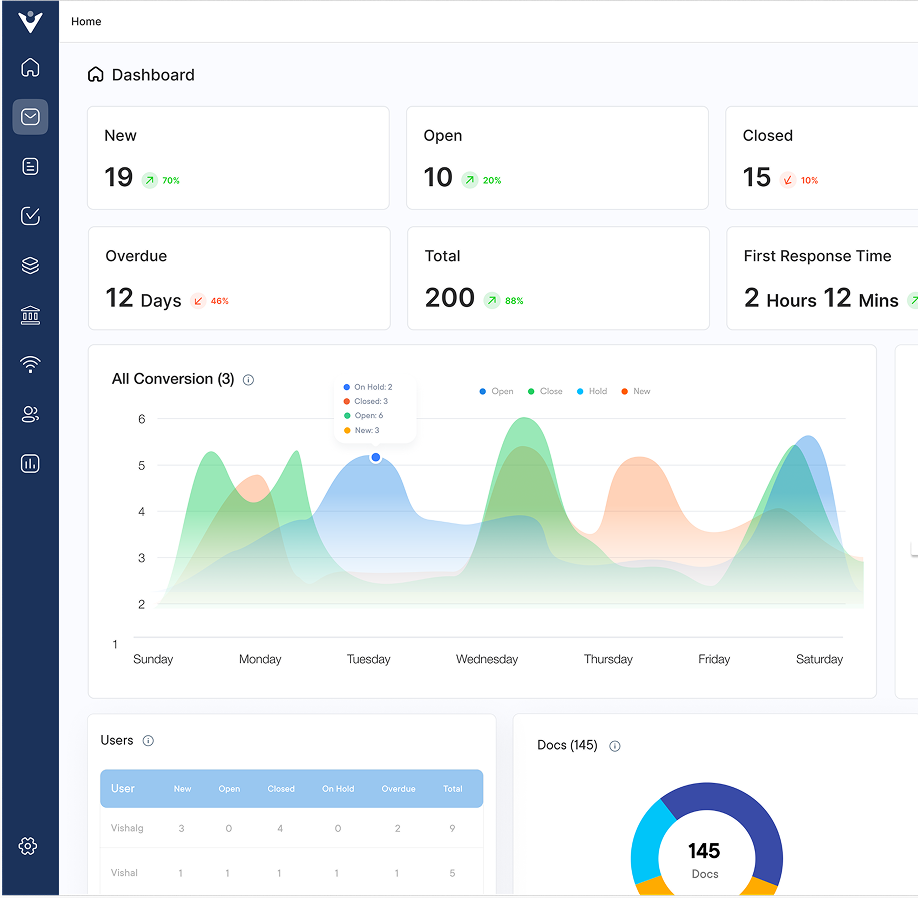This screenshot has width=918, height=898.
Task: Click the Users info icon
Action: tap(148, 741)
